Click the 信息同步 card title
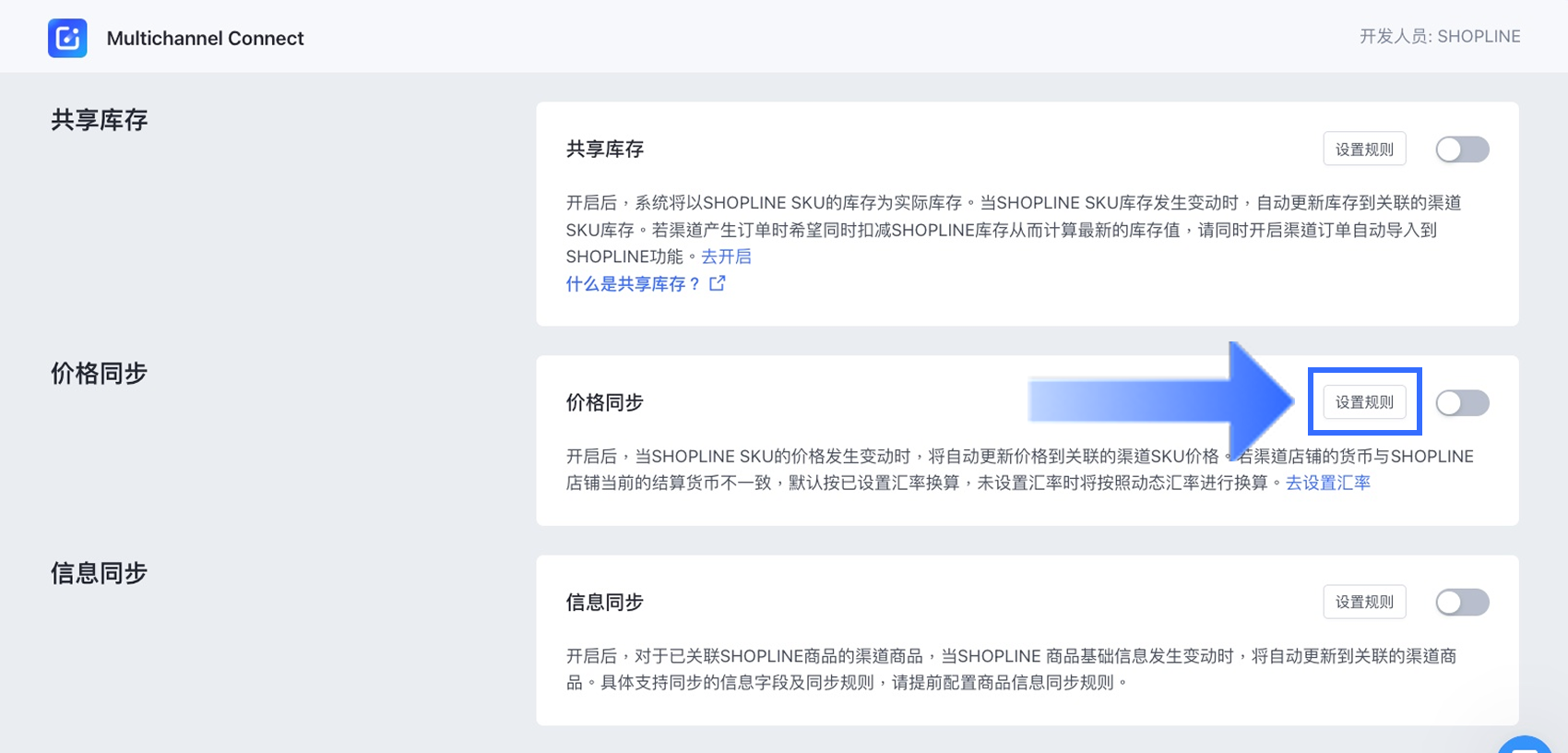 605,603
